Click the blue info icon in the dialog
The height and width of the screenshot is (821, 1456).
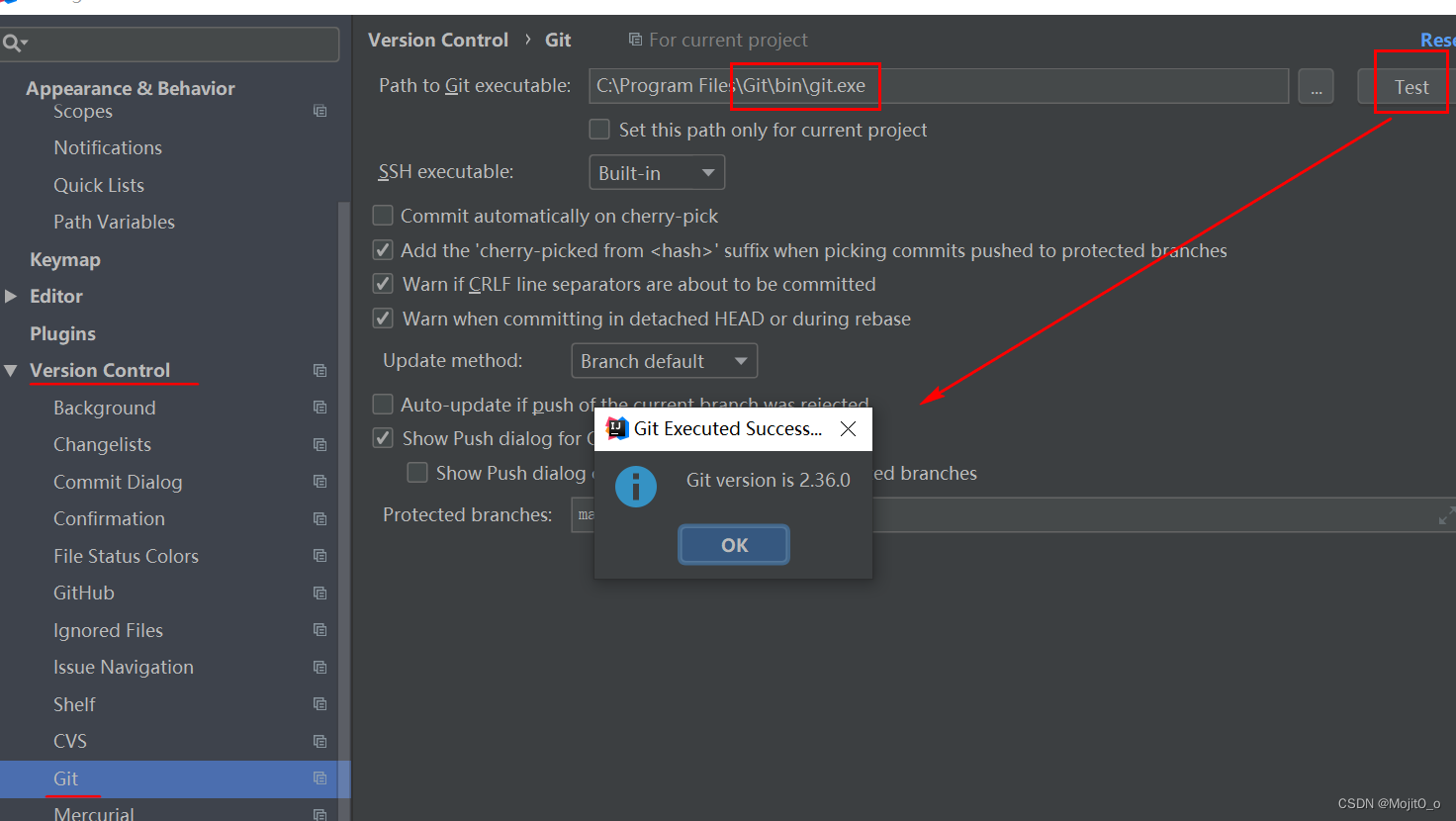point(636,487)
